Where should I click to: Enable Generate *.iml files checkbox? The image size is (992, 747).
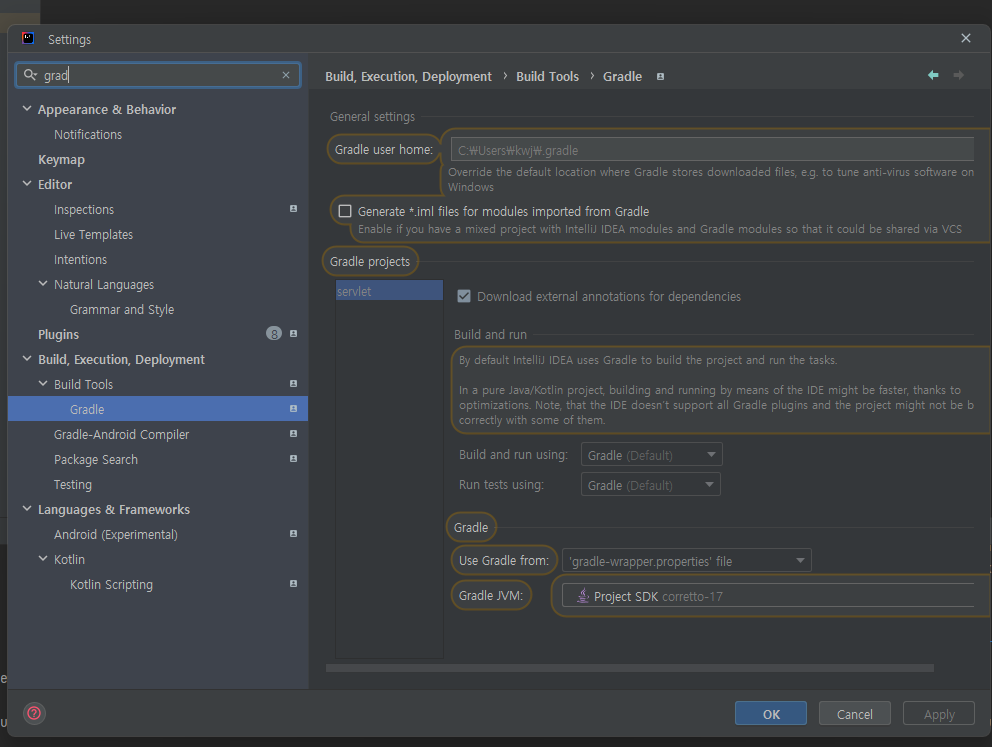pyautogui.click(x=345, y=211)
